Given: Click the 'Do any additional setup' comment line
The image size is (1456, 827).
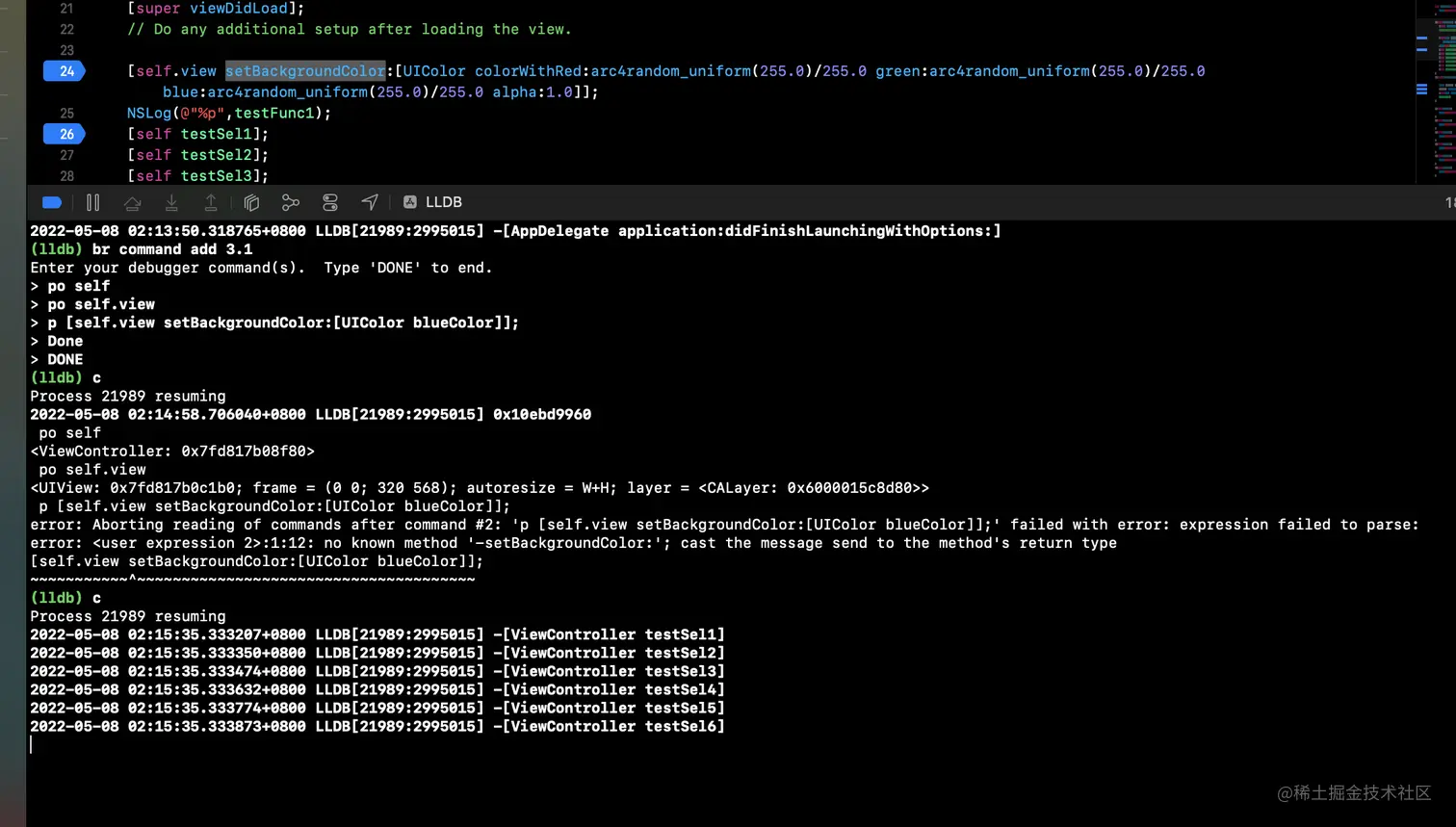Looking at the screenshot, I should pyautogui.click(x=349, y=30).
